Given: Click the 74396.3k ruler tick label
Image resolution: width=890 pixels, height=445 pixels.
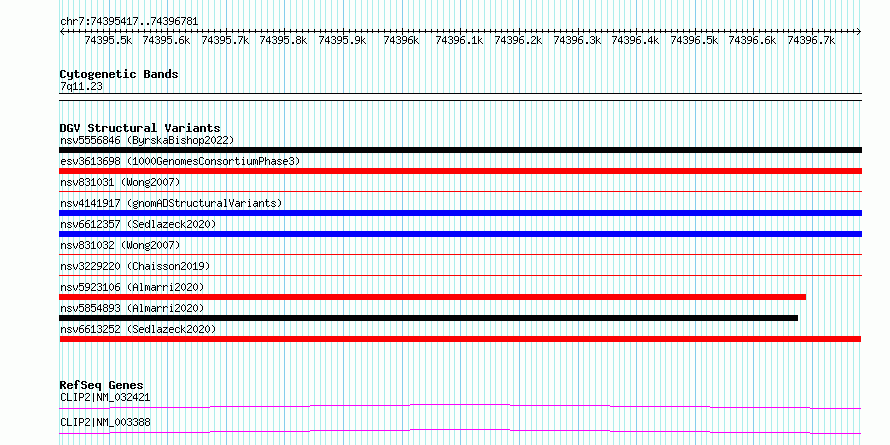Looking at the screenshot, I should click(577, 40).
